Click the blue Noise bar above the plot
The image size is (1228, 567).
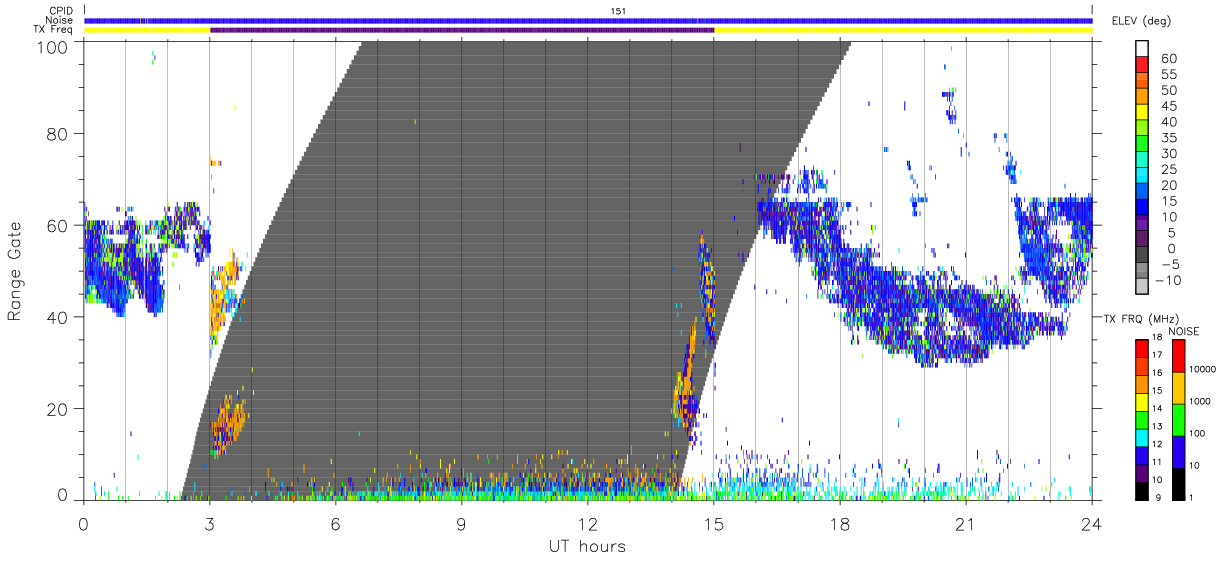coord(588,20)
